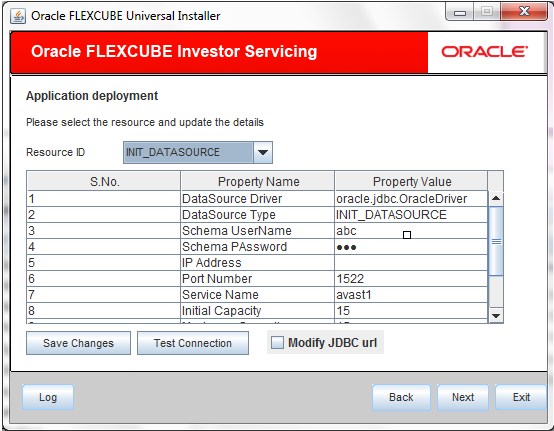Click the Initial Capacity value 15
This screenshot has width=554, height=431.
pyautogui.click(x=411, y=311)
